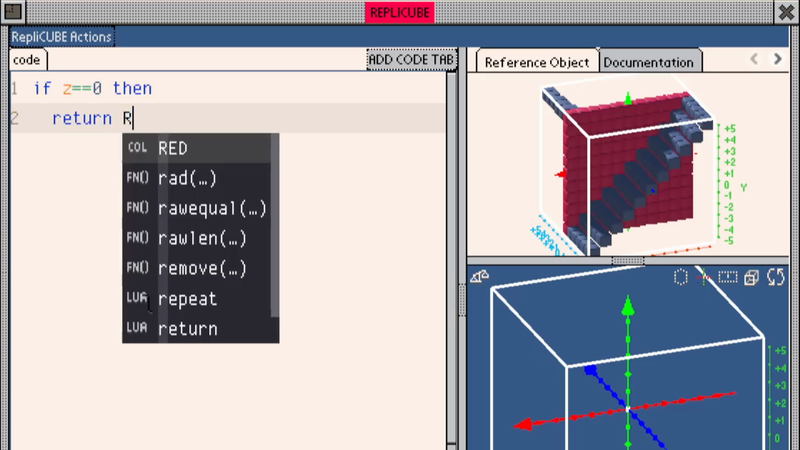The height and width of the screenshot is (450, 800).
Task: Click the rotate view reset icon
Action: (776, 277)
